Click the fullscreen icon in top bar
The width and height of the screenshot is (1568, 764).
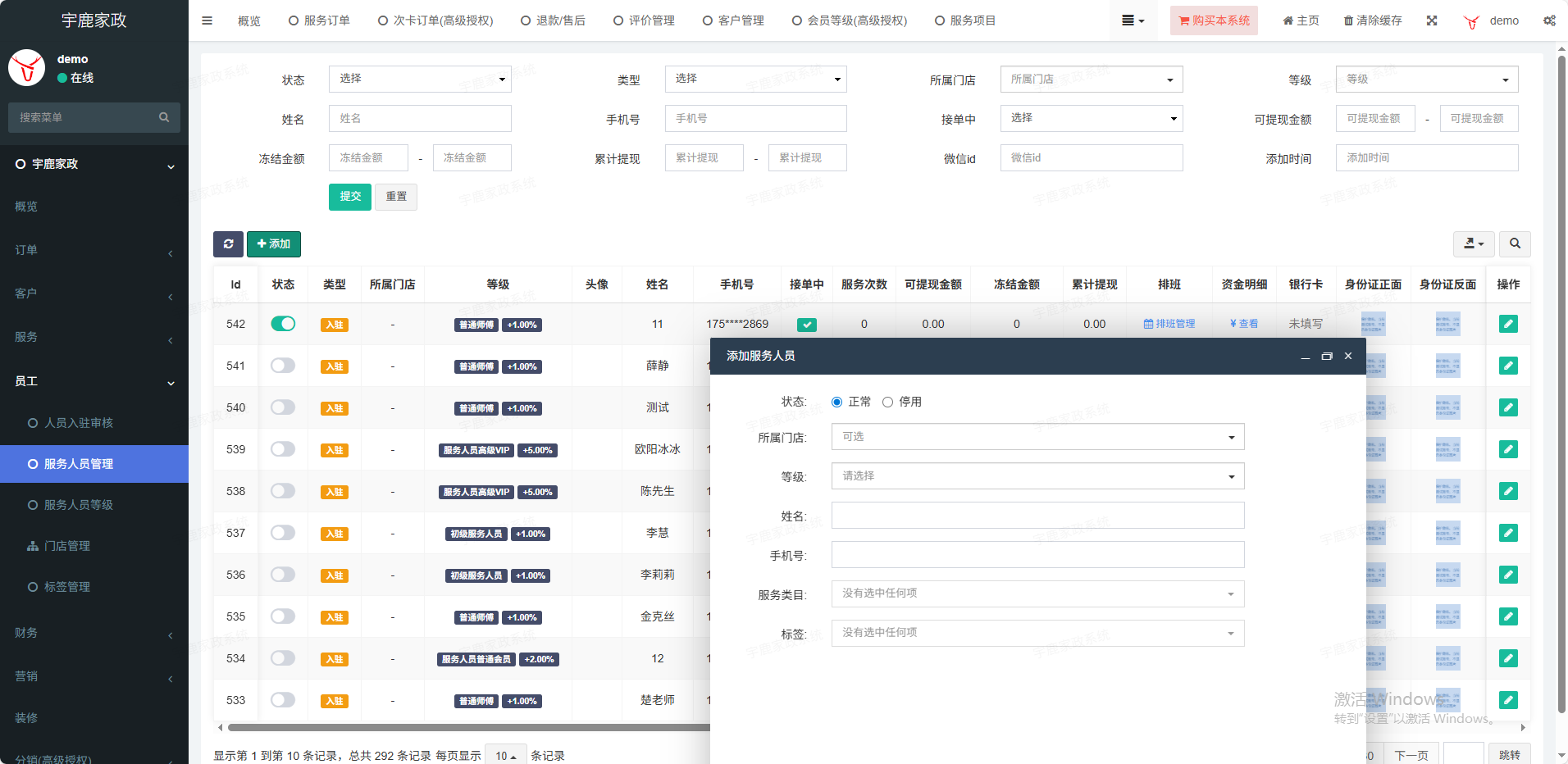1432,20
